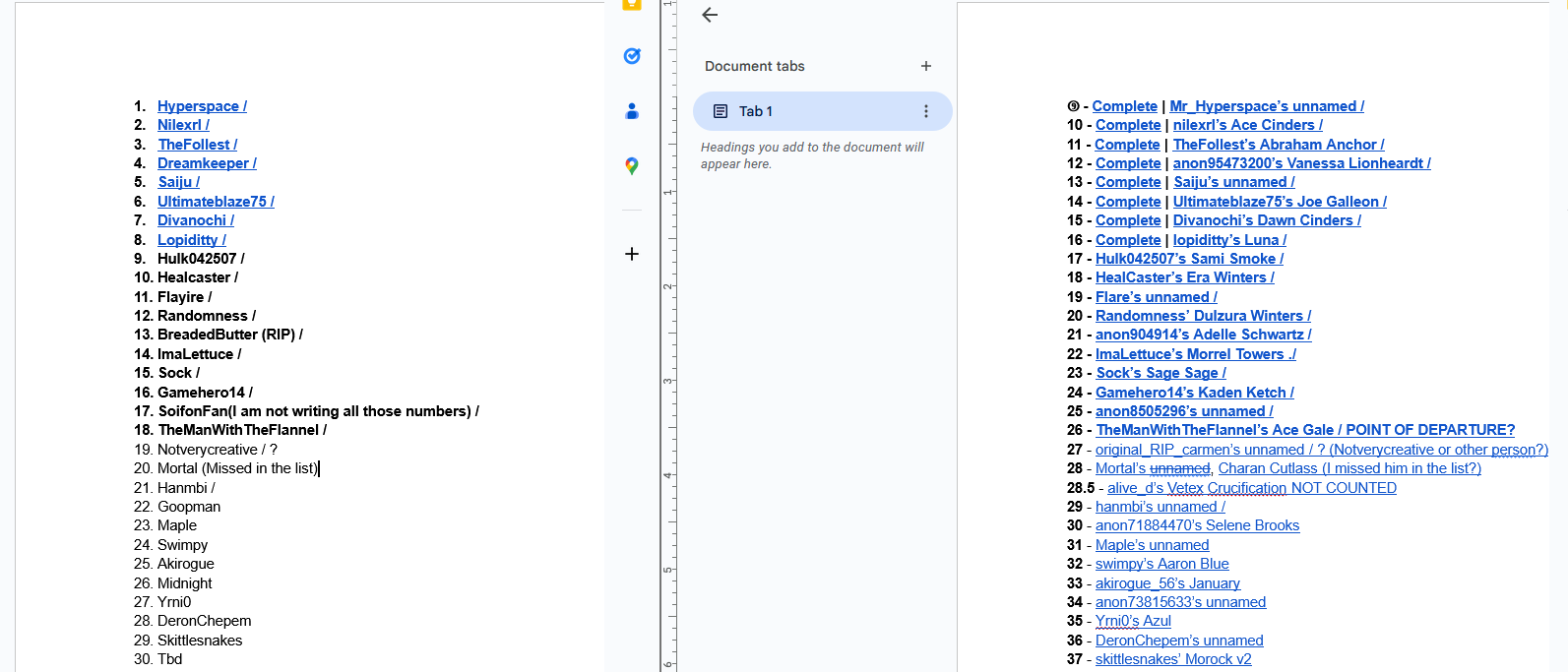The image size is (1568, 672).
Task: Click the Get add-ons plus icon
Action: (632, 254)
